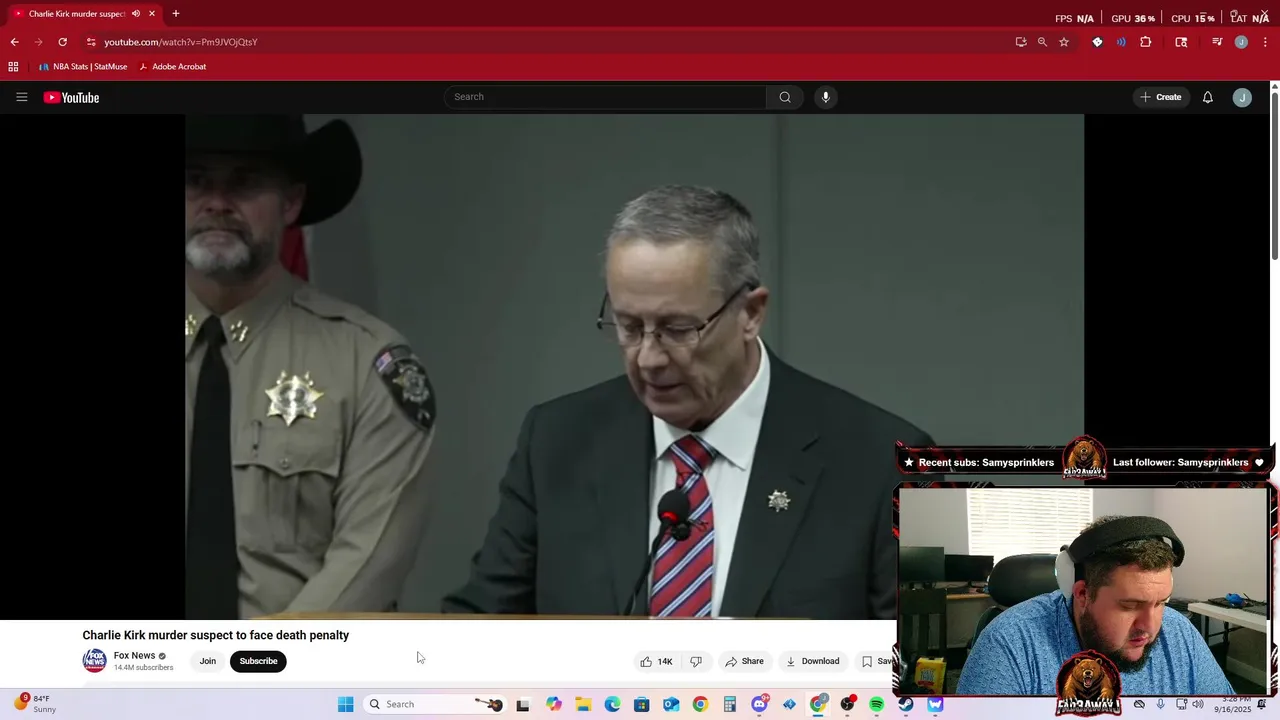Click the Create button
Viewport: 1280px width, 720px height.
1161,97
